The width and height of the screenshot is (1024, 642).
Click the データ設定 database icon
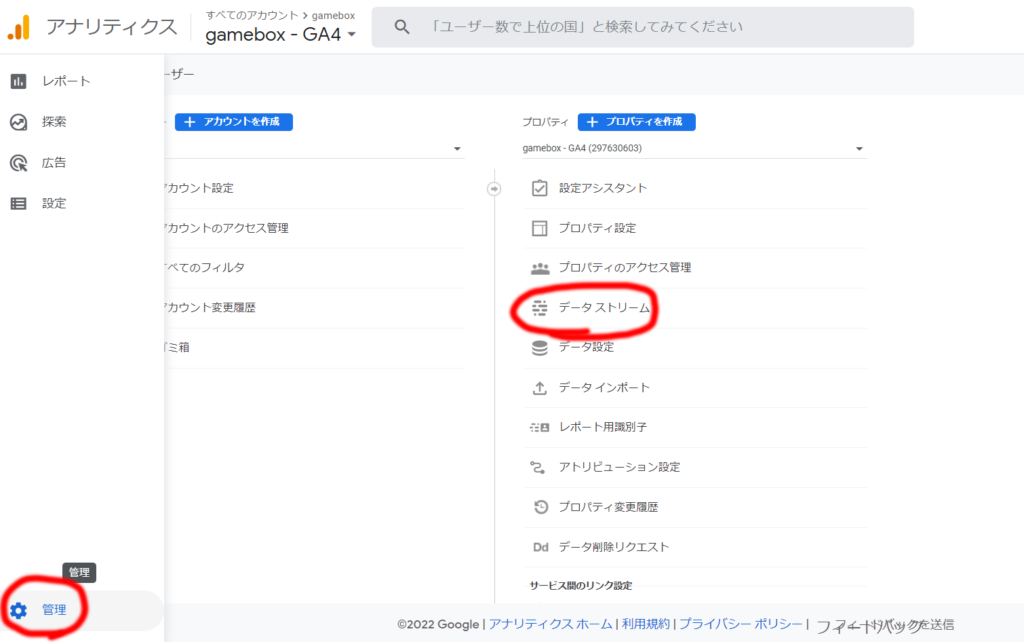[x=540, y=347]
